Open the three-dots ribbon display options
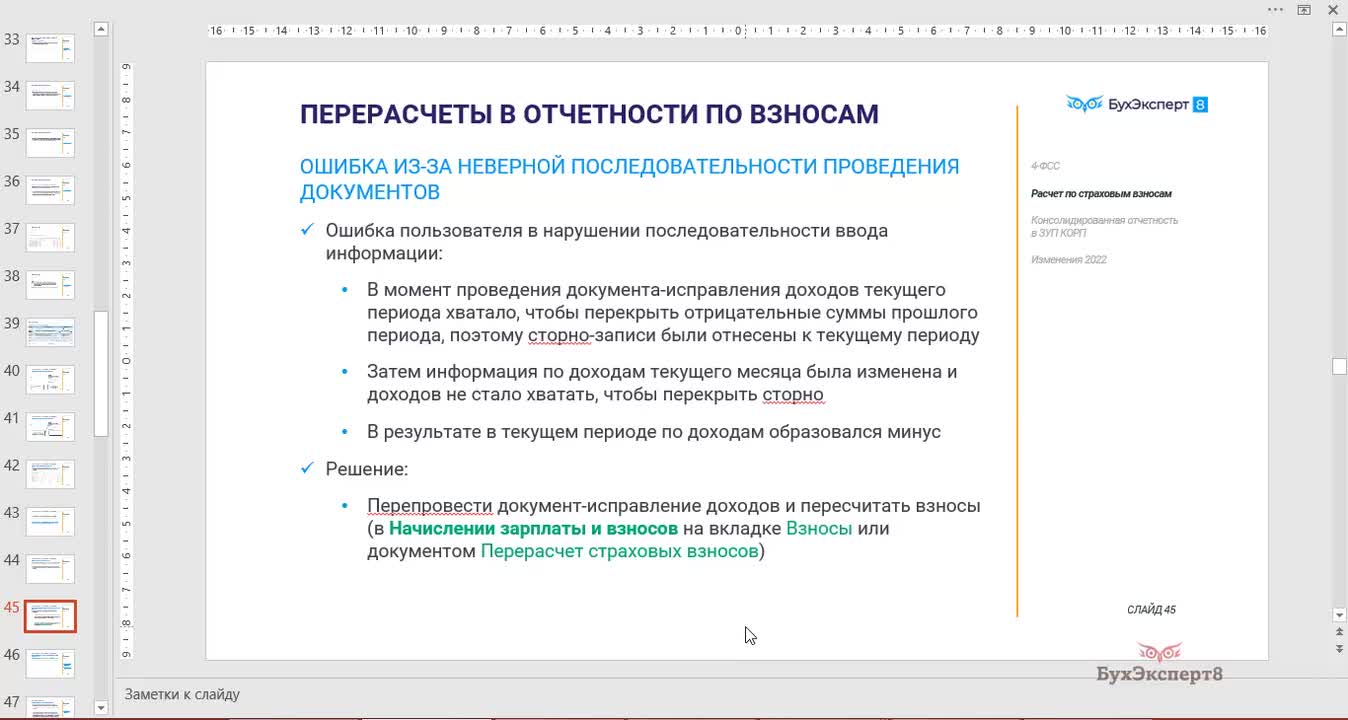The image size is (1348, 720). pos(1275,10)
